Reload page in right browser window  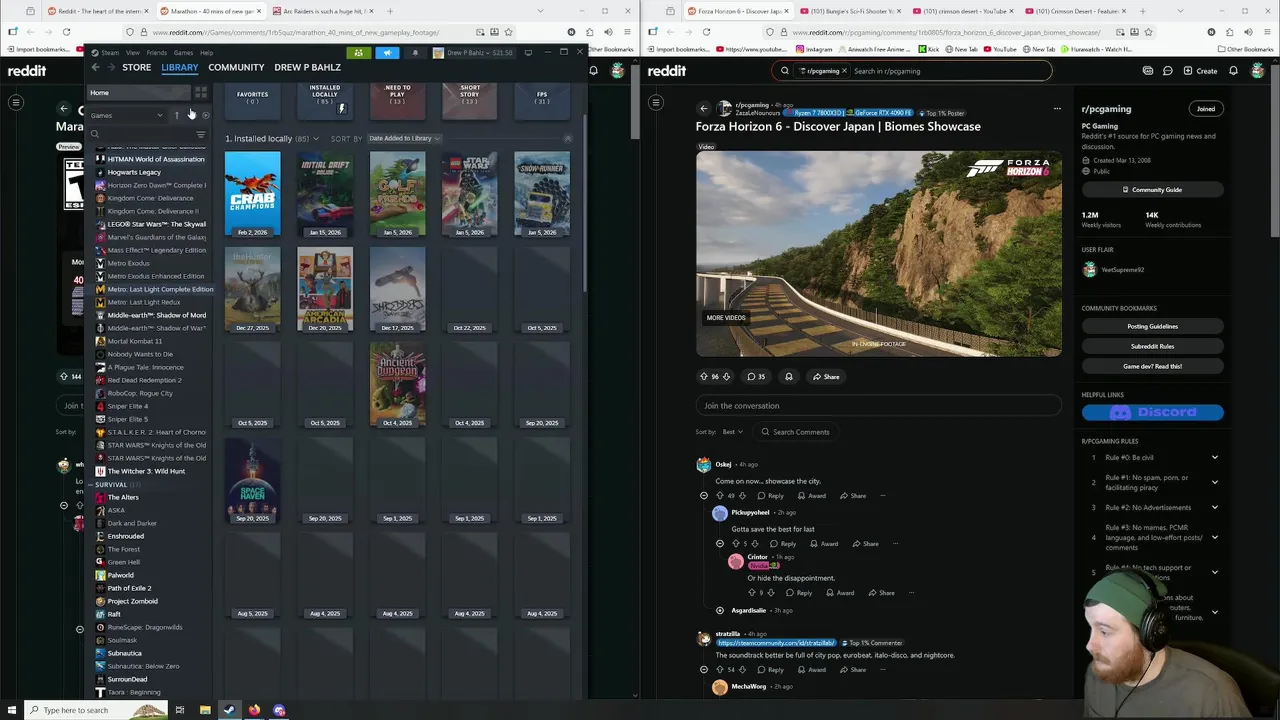coord(706,32)
